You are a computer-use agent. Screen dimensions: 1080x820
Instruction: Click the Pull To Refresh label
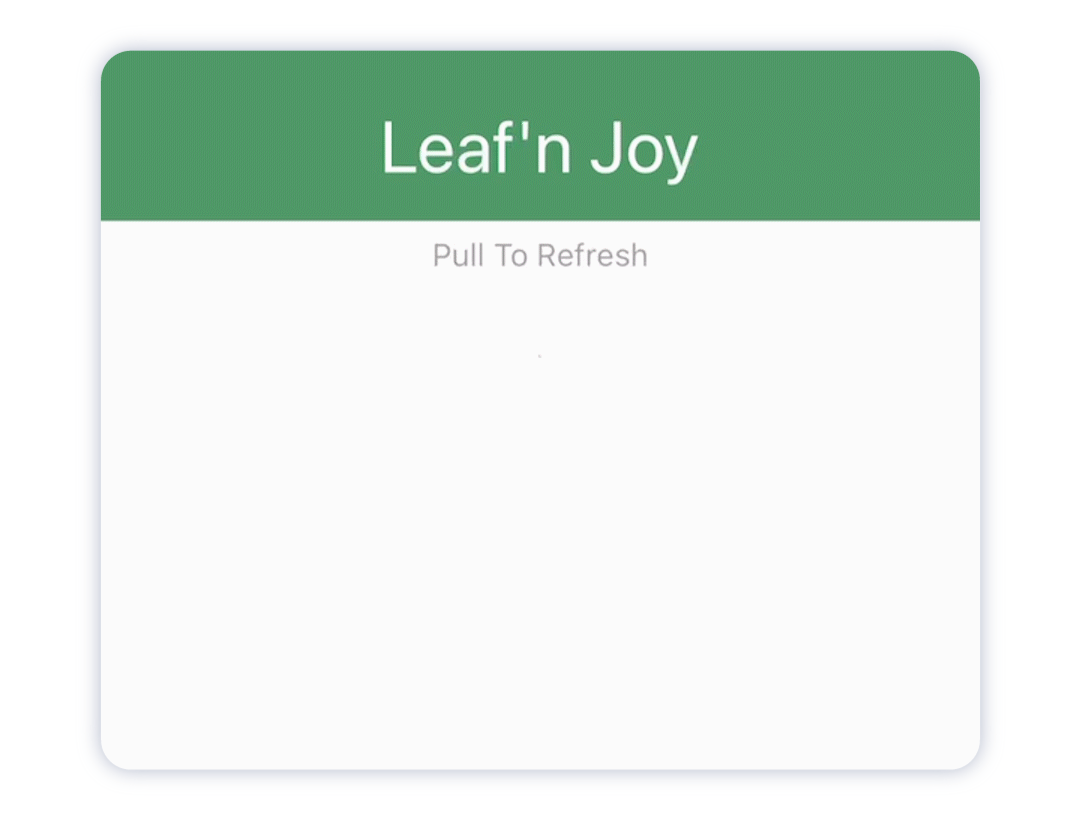point(539,255)
